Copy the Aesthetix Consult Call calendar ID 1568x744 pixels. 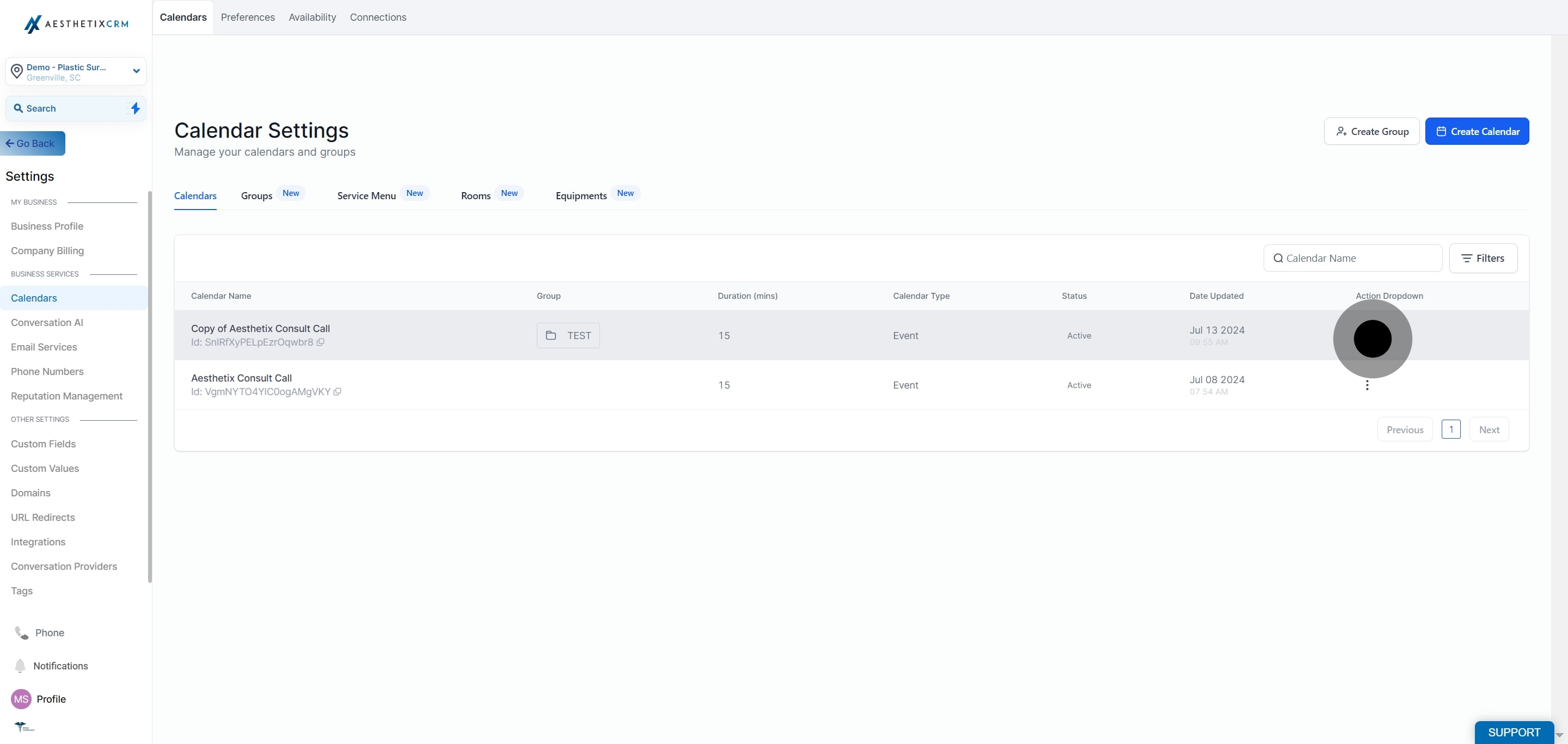click(x=337, y=392)
